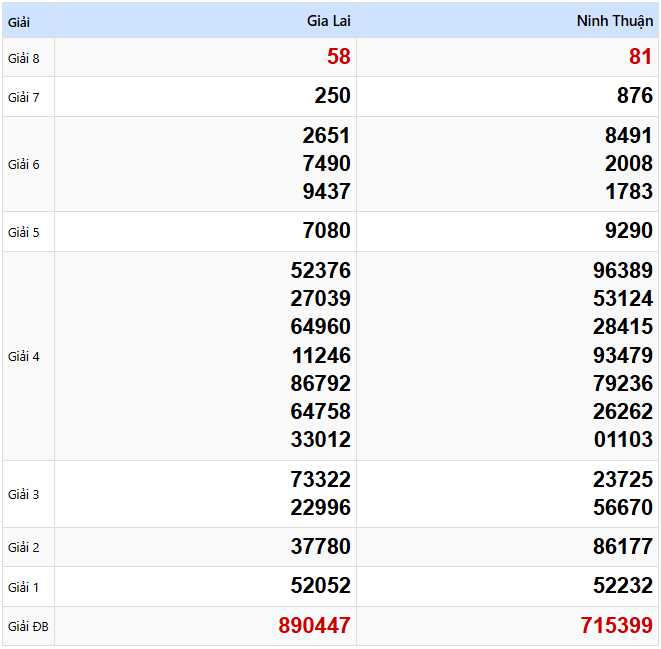Screen dimensions: 661x649
Task: Click the Giải ĐB row label
Action: (x=27, y=627)
